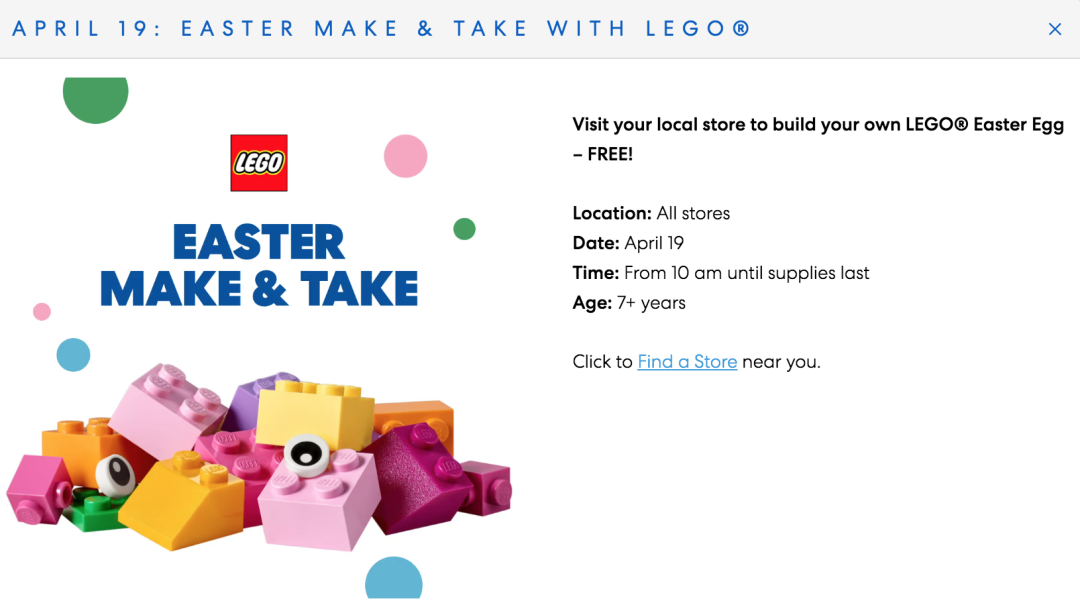Click the blue circle above the bricks

pyautogui.click(x=73, y=355)
